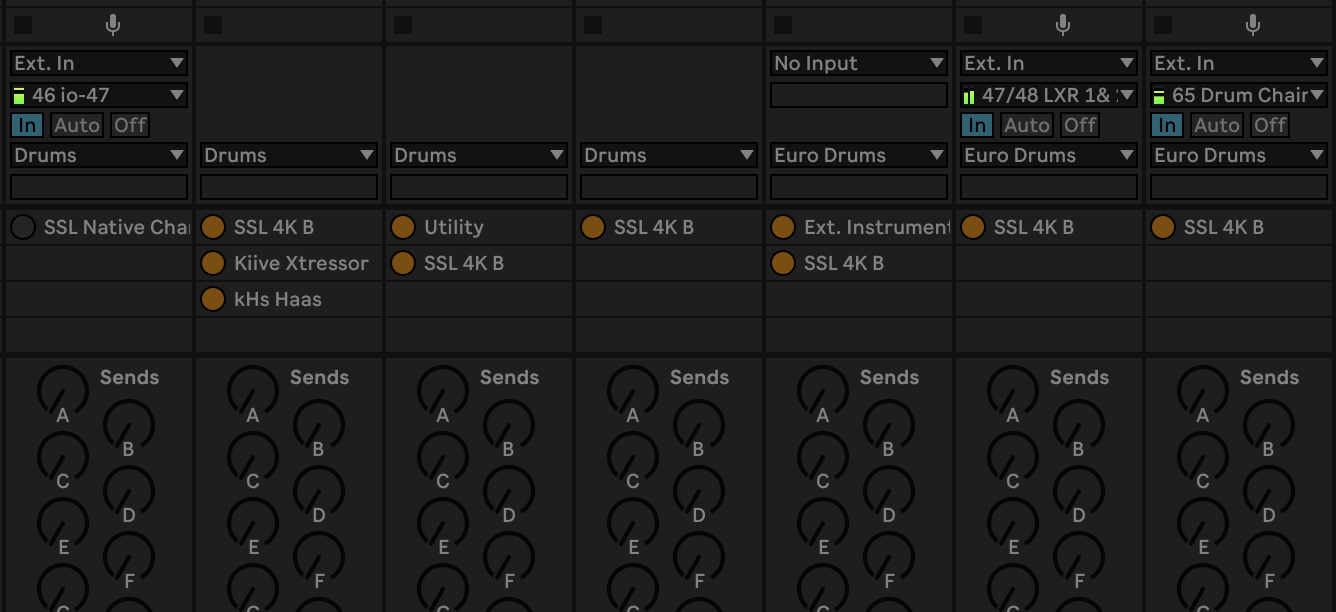This screenshot has width=1336, height=612.
Task: Enable the SSL Native Chan device activator circle
Action: click(23, 227)
